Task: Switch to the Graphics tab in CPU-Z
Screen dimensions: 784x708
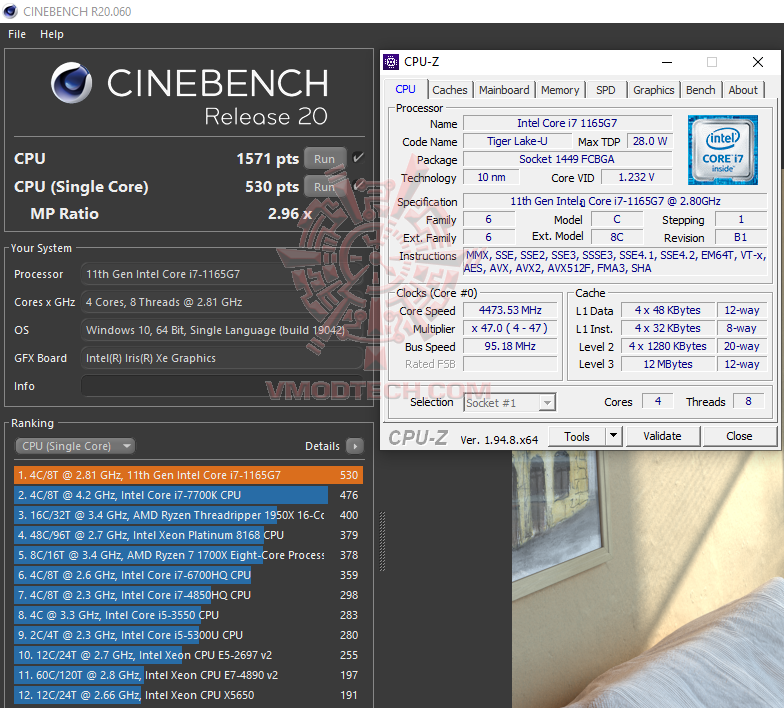Action: click(x=654, y=90)
